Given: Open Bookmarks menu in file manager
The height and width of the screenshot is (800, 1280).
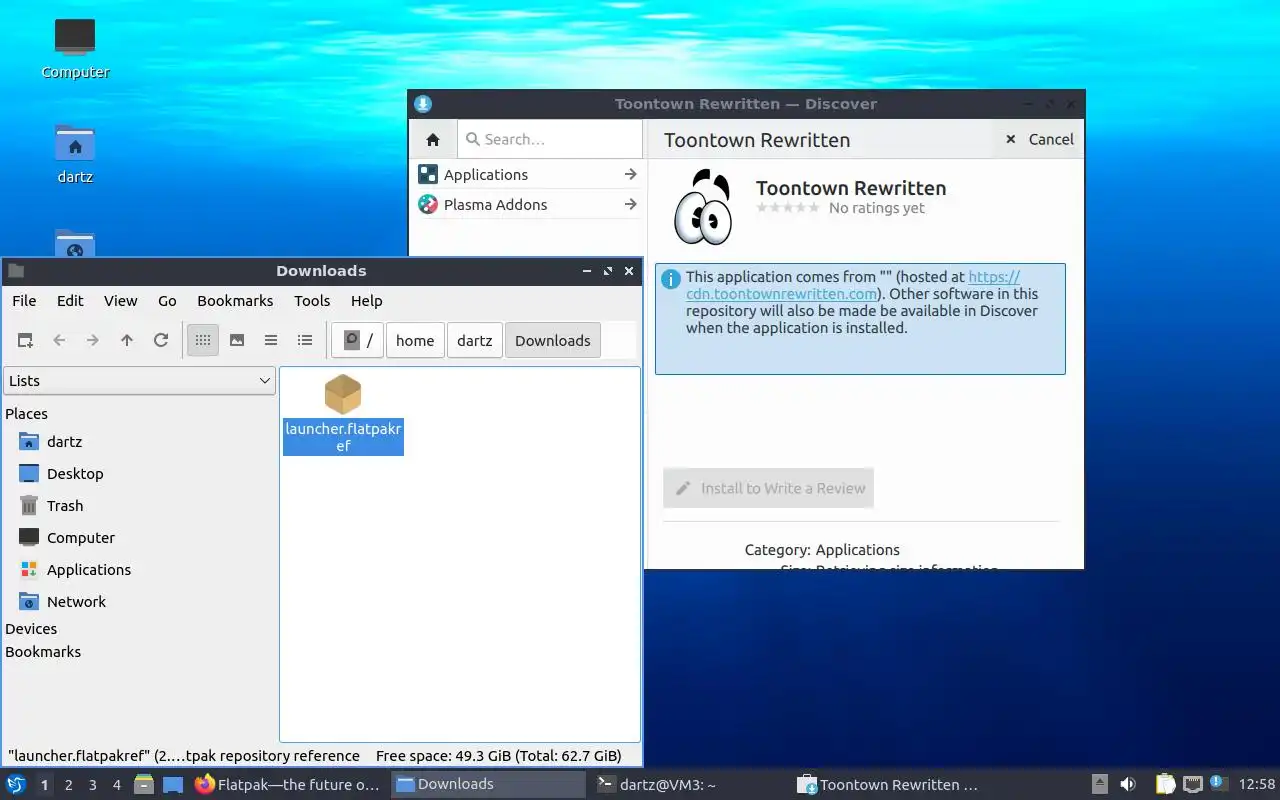Looking at the screenshot, I should click(x=235, y=300).
